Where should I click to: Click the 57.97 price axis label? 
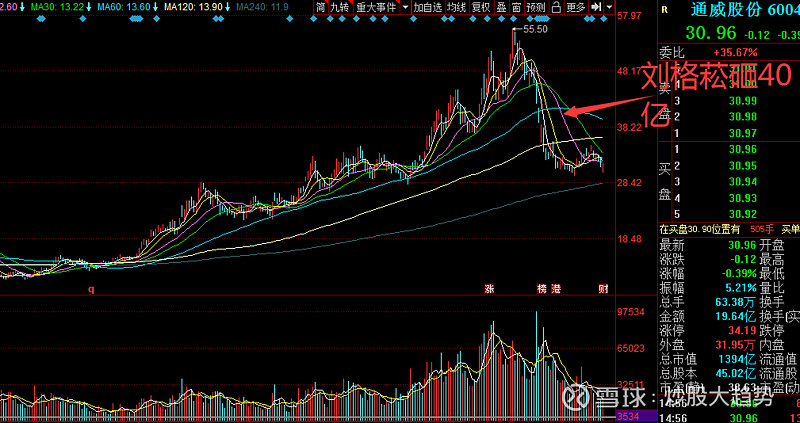[629, 16]
